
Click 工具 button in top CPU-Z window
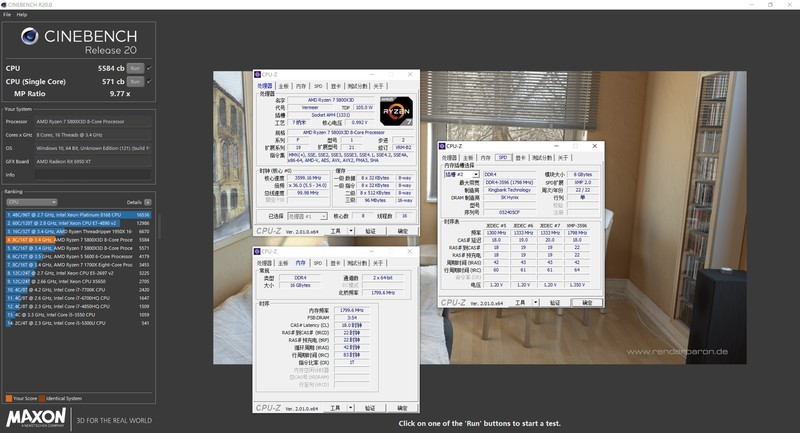tap(335, 231)
